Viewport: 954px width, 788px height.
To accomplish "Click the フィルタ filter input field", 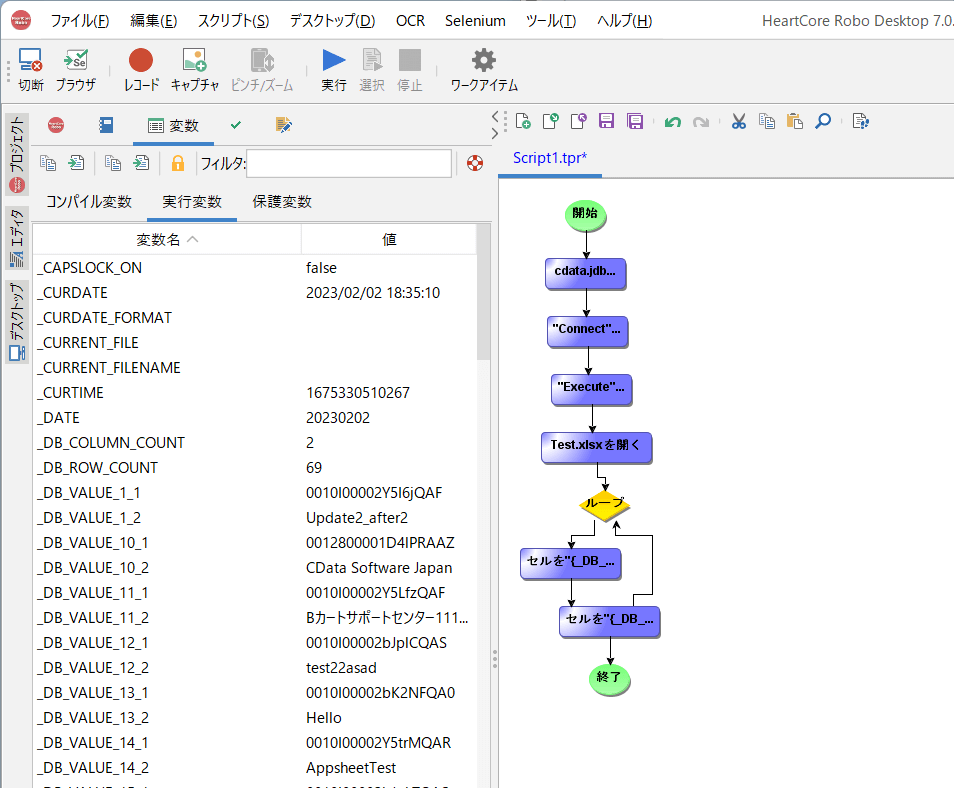I will tap(349, 164).
